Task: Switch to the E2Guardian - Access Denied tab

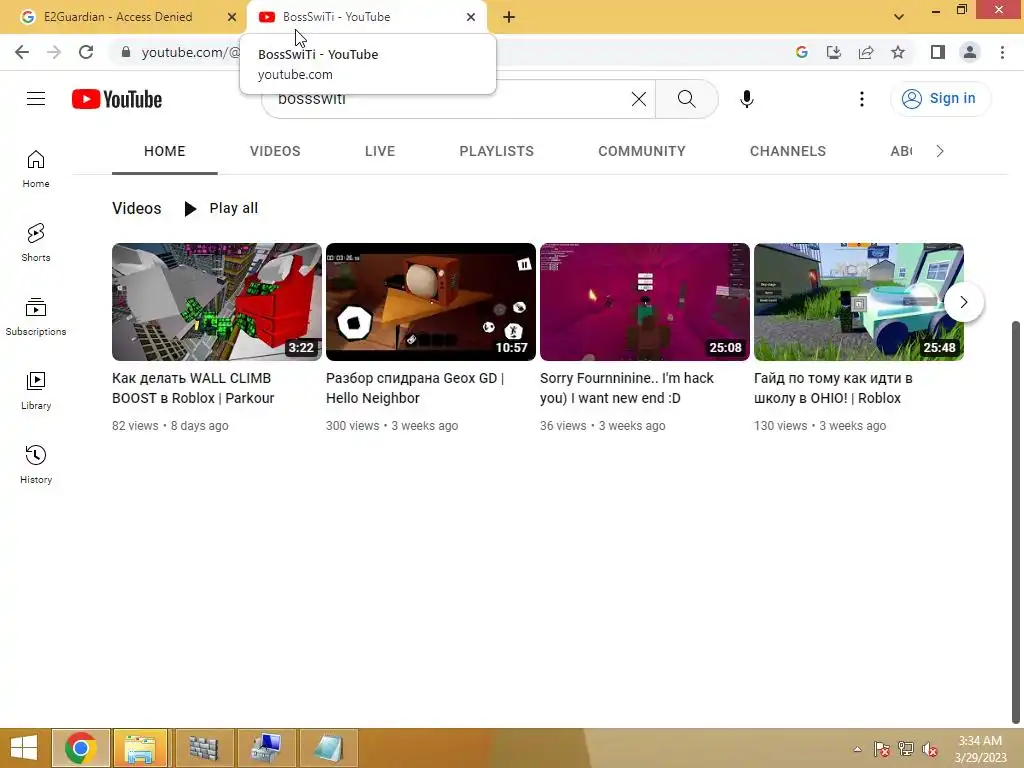Action: [x=118, y=17]
